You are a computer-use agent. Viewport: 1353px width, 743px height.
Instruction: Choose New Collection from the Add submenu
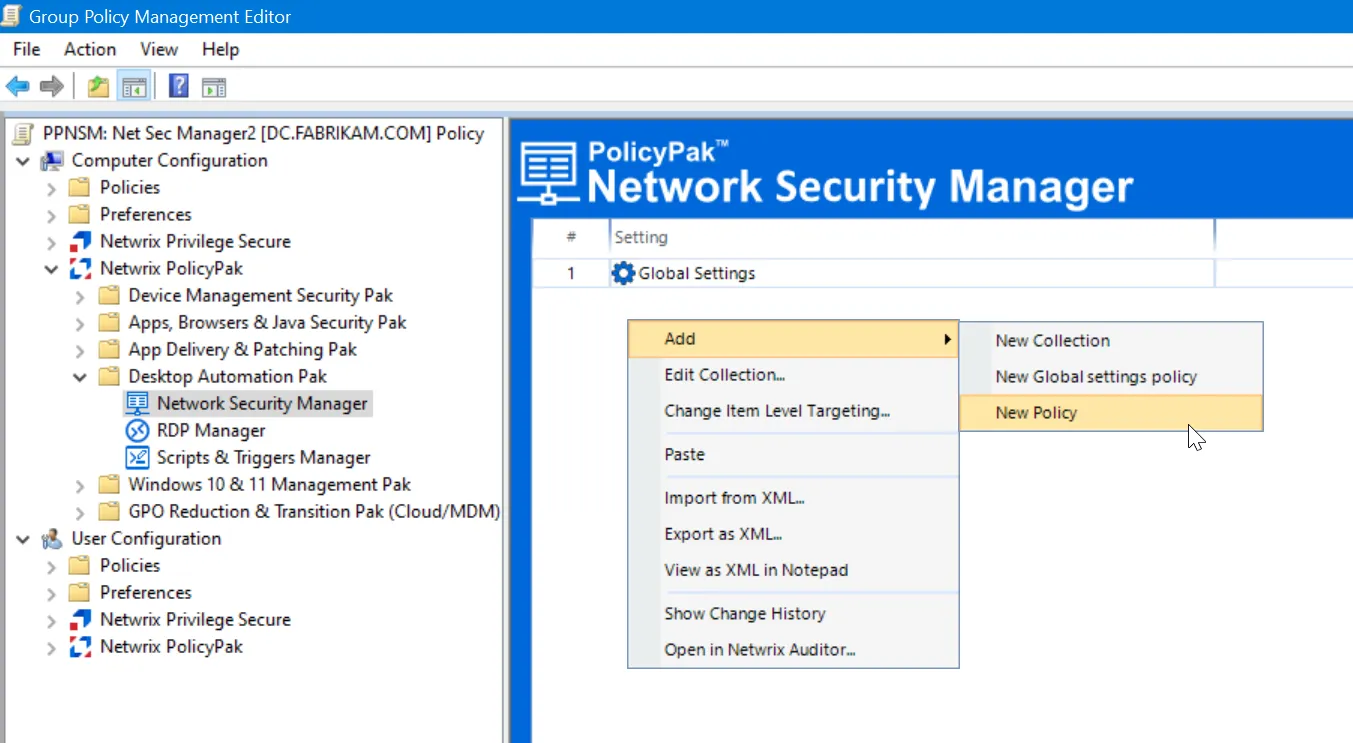[x=1111, y=340]
